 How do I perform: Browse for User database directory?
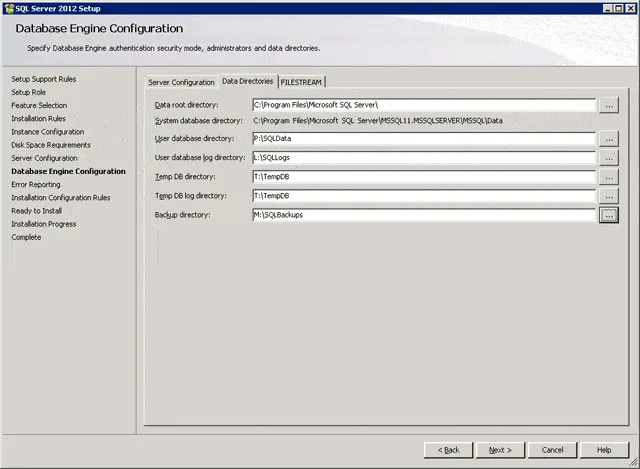coord(608,139)
